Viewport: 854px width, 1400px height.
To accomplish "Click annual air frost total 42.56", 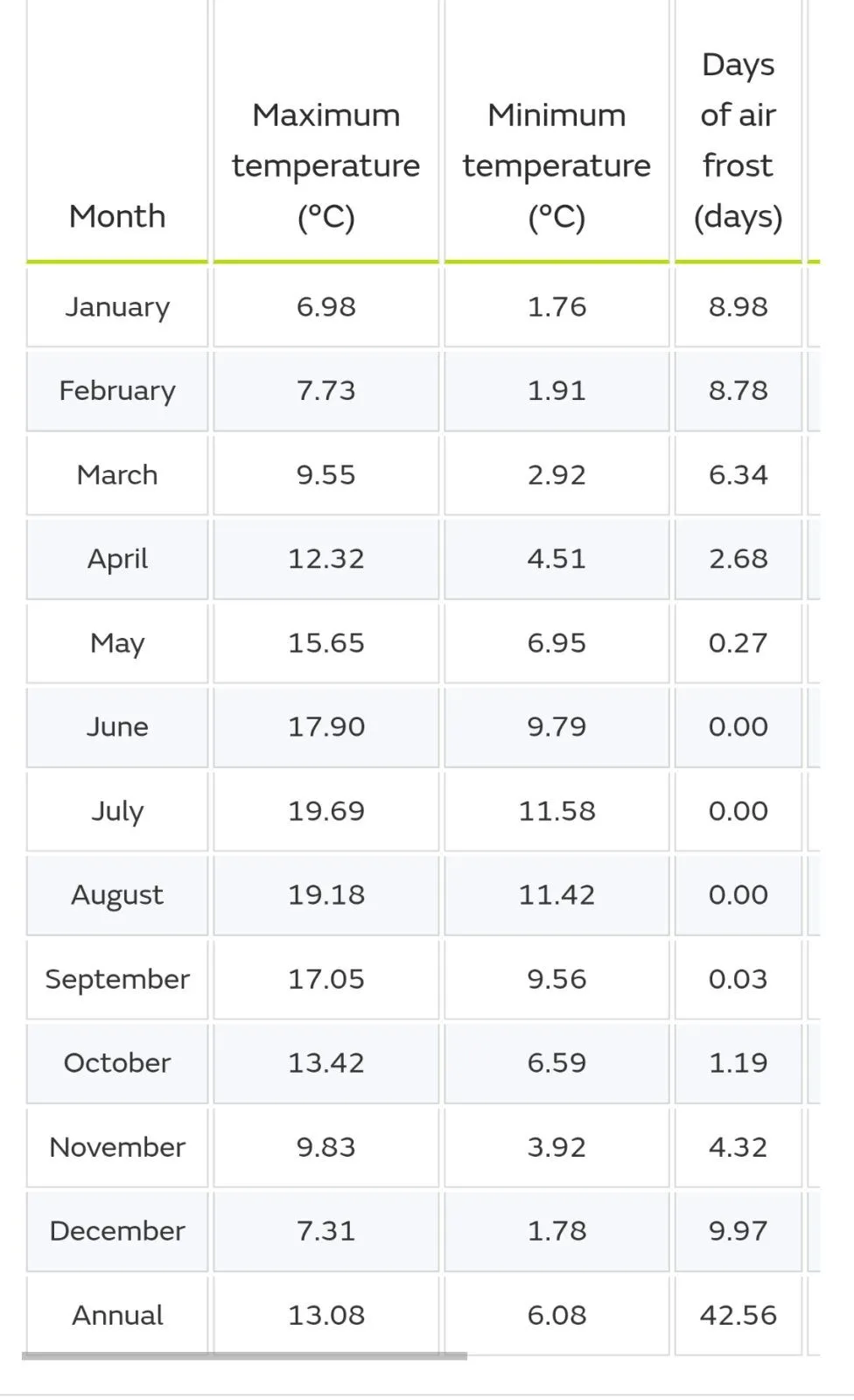I will (x=738, y=1314).
